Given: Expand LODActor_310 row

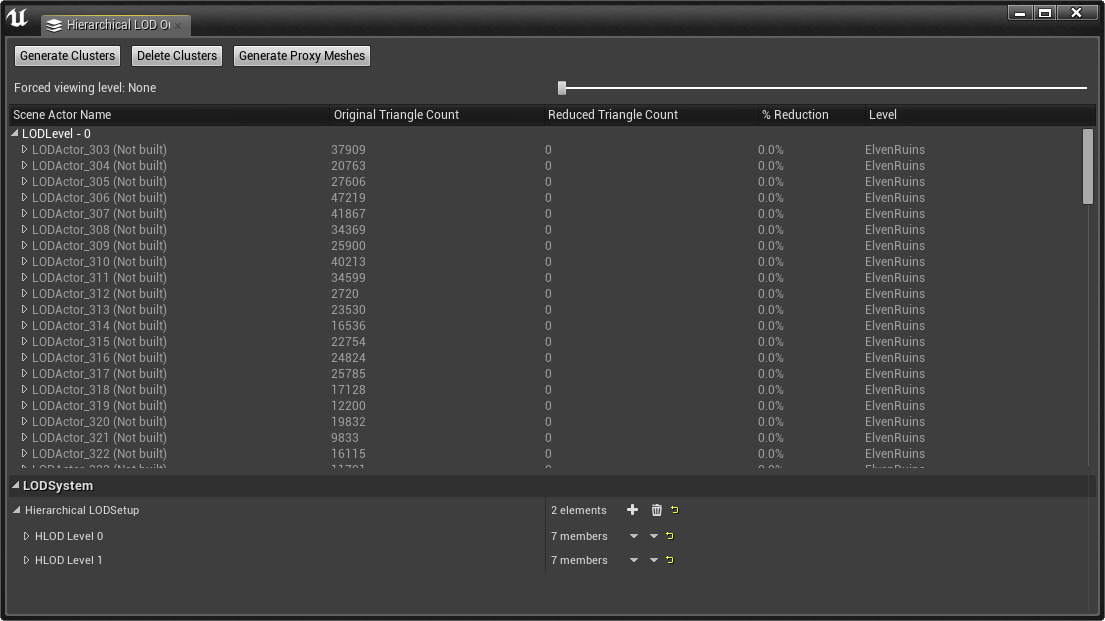Looking at the screenshot, I should pyautogui.click(x=25, y=262).
